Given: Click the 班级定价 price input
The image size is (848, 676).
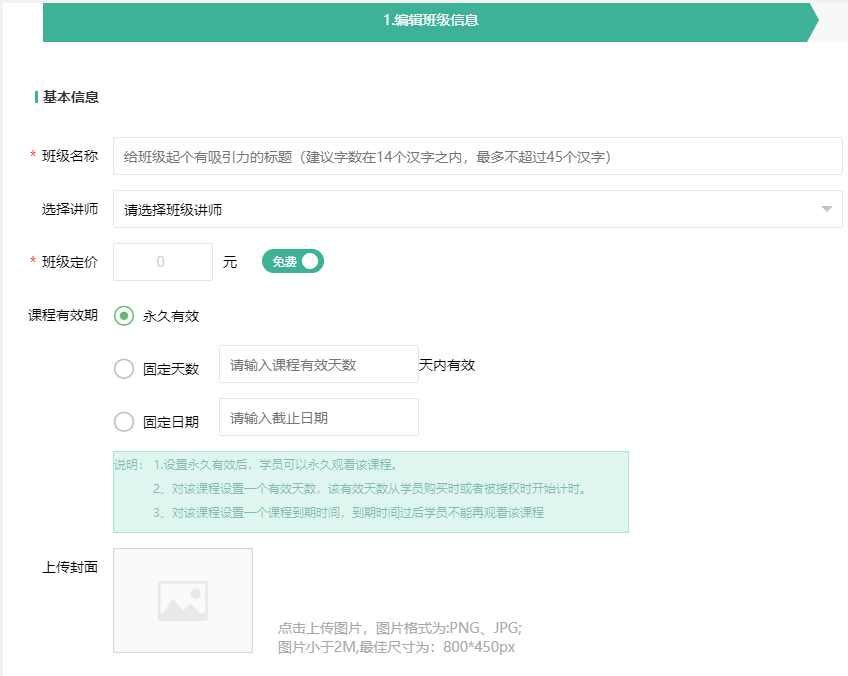Looking at the screenshot, I should coord(163,262).
